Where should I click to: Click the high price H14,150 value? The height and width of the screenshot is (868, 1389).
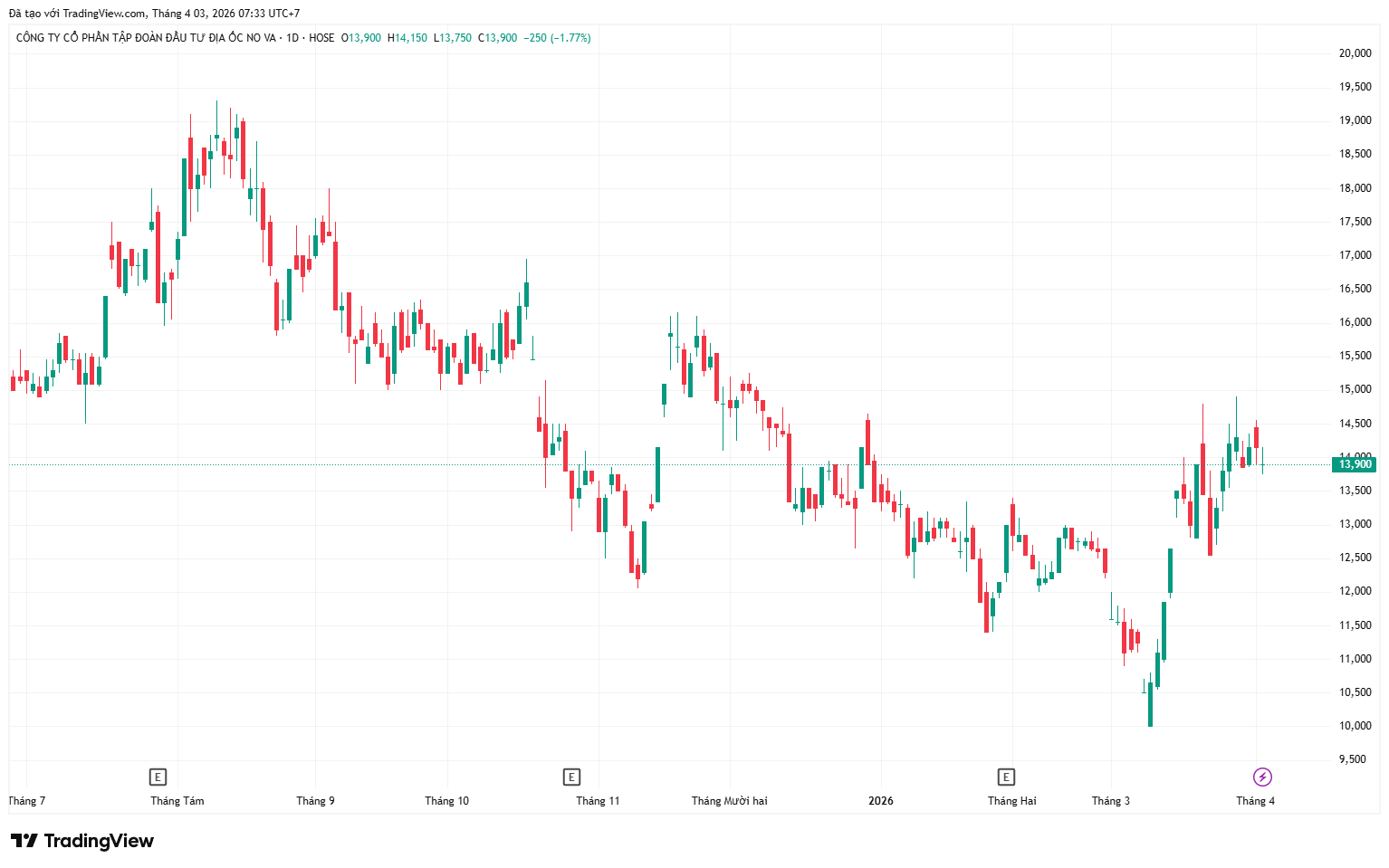(x=407, y=38)
